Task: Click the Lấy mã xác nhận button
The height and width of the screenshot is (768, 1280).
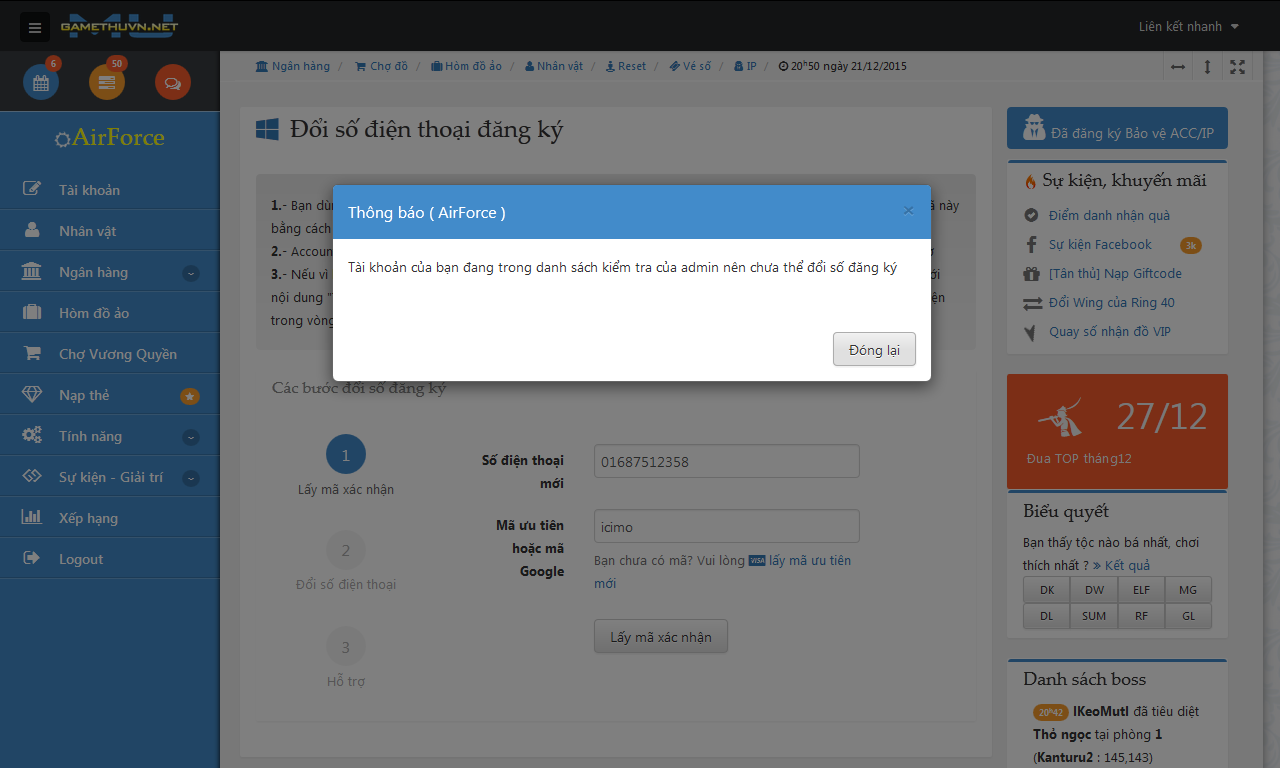Action: [x=661, y=637]
